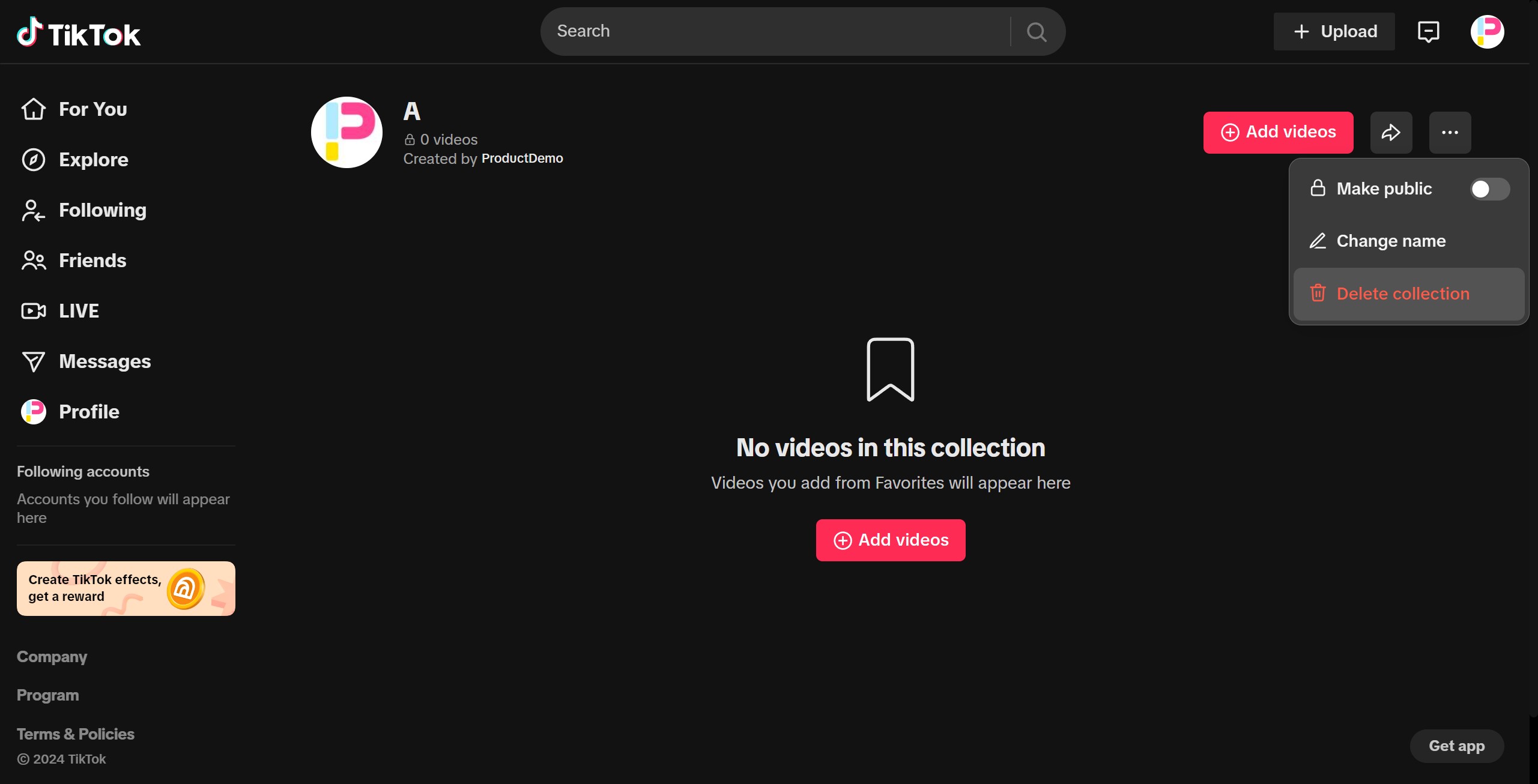This screenshot has height=784, width=1538.
Task: Click the Following person icon
Action: point(34,211)
